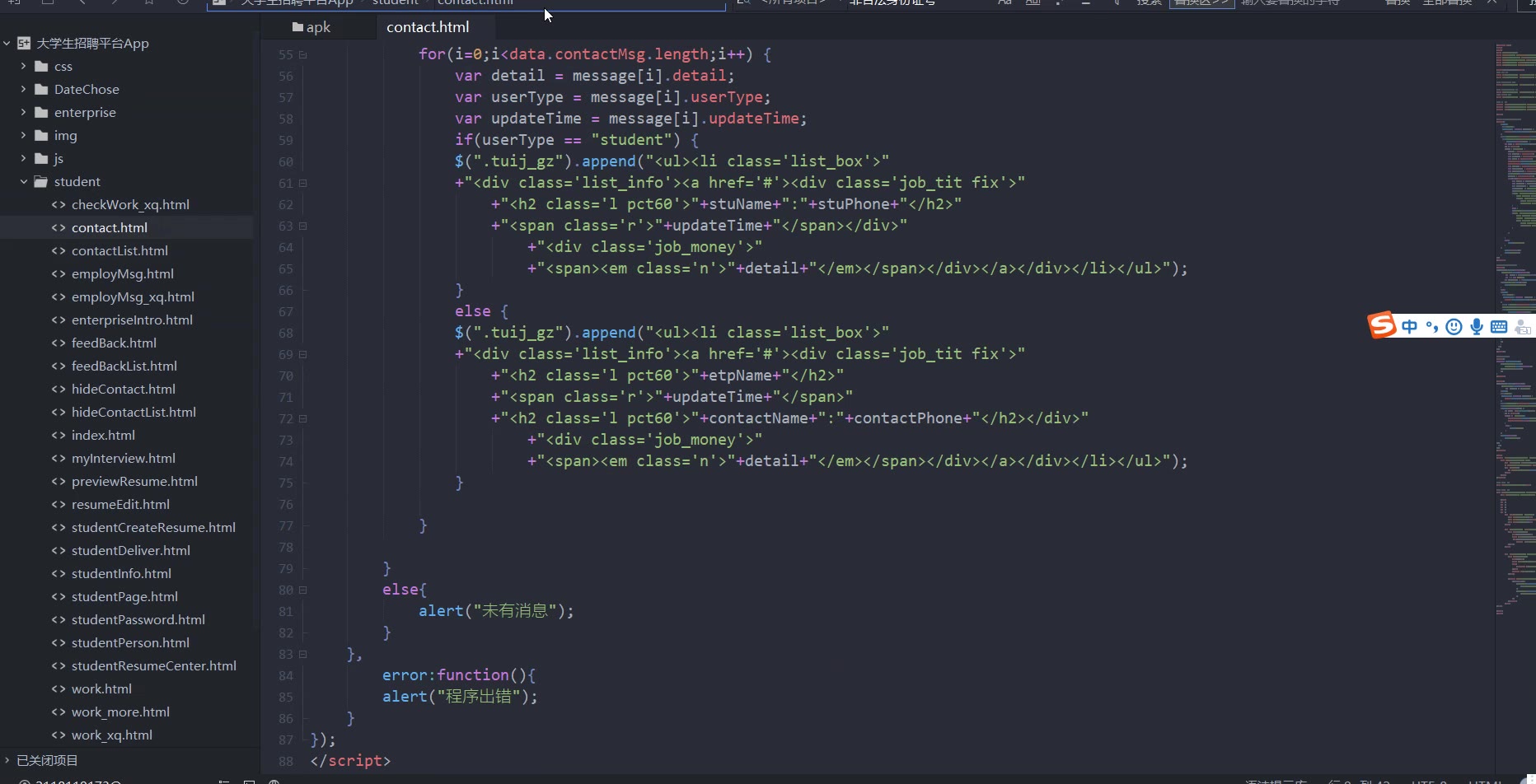The height and width of the screenshot is (784, 1536).
Task: Open studentCreateResume.html file
Action: click(153, 527)
